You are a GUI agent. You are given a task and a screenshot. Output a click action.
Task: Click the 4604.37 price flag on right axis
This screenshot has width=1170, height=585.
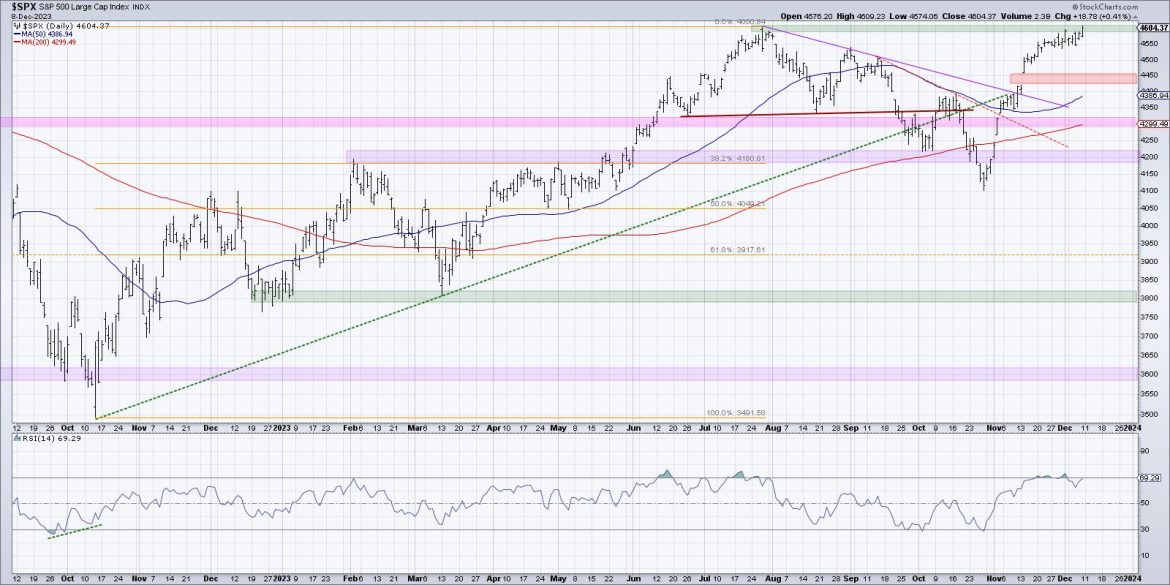1148,29
